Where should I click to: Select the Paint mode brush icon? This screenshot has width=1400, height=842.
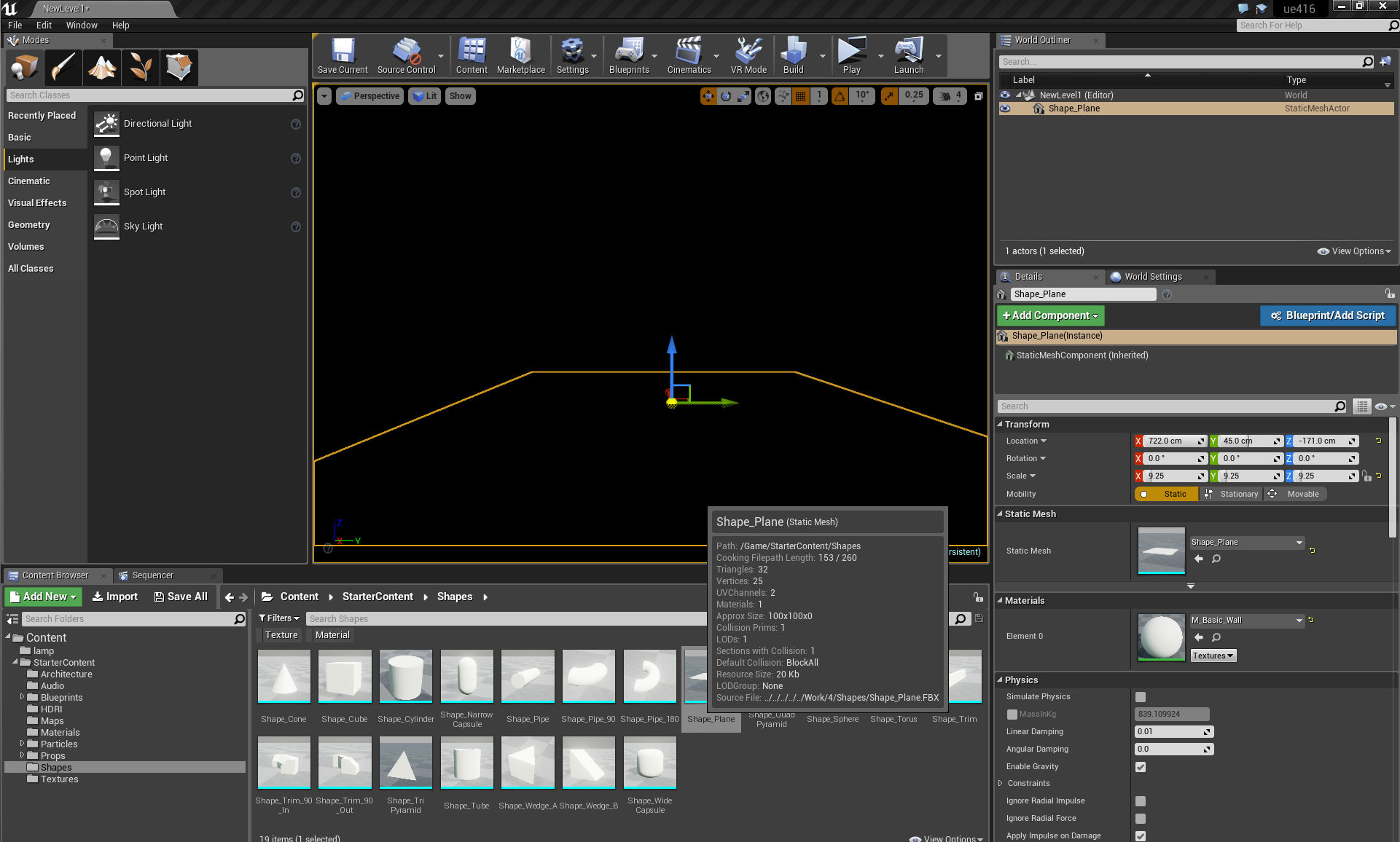click(x=63, y=67)
